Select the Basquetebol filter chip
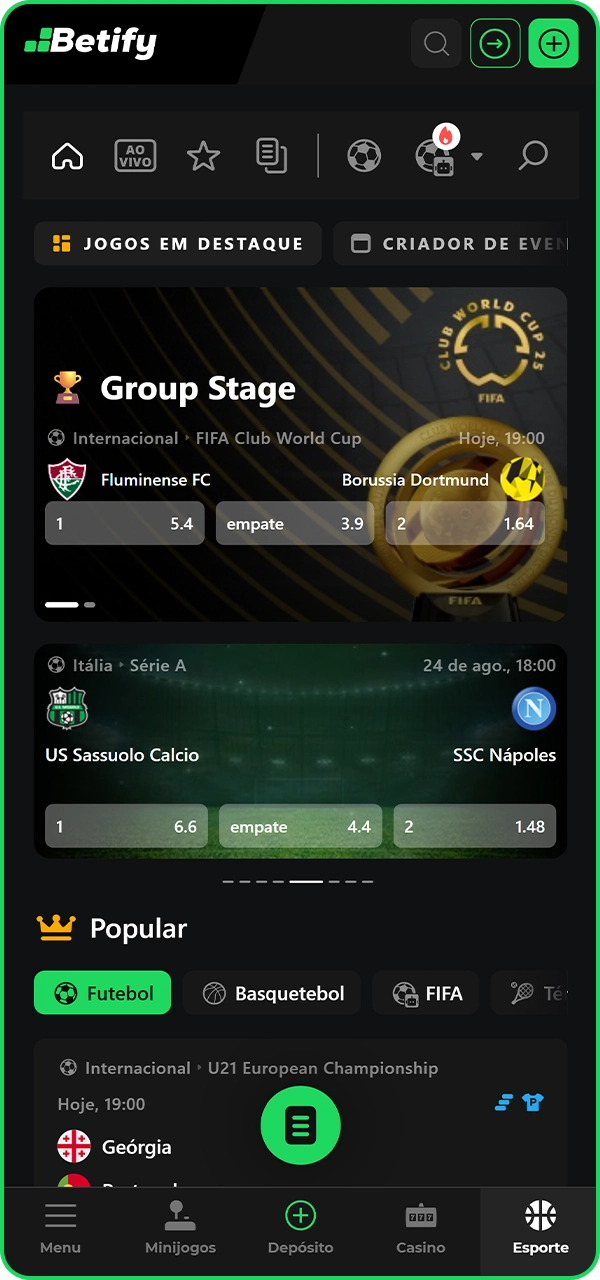 [272, 993]
